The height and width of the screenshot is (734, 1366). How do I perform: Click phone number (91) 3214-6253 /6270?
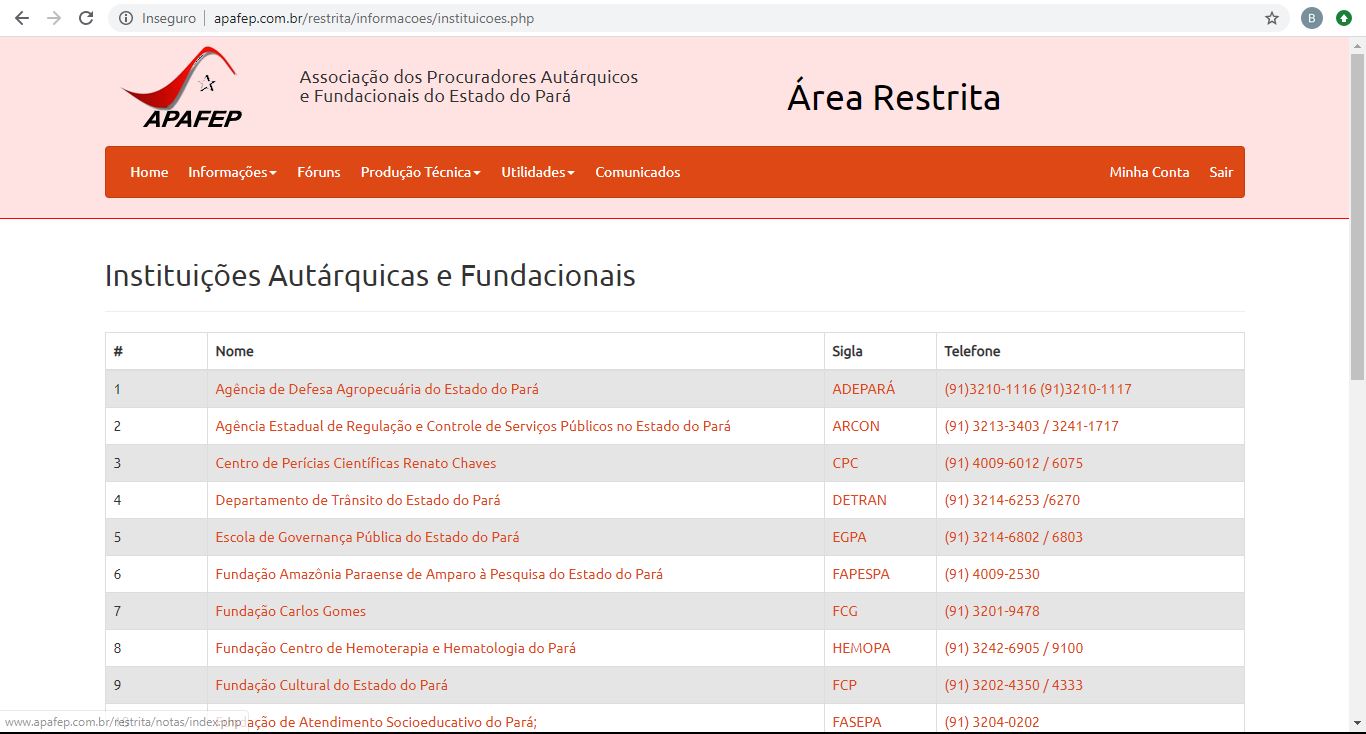click(x=1012, y=500)
